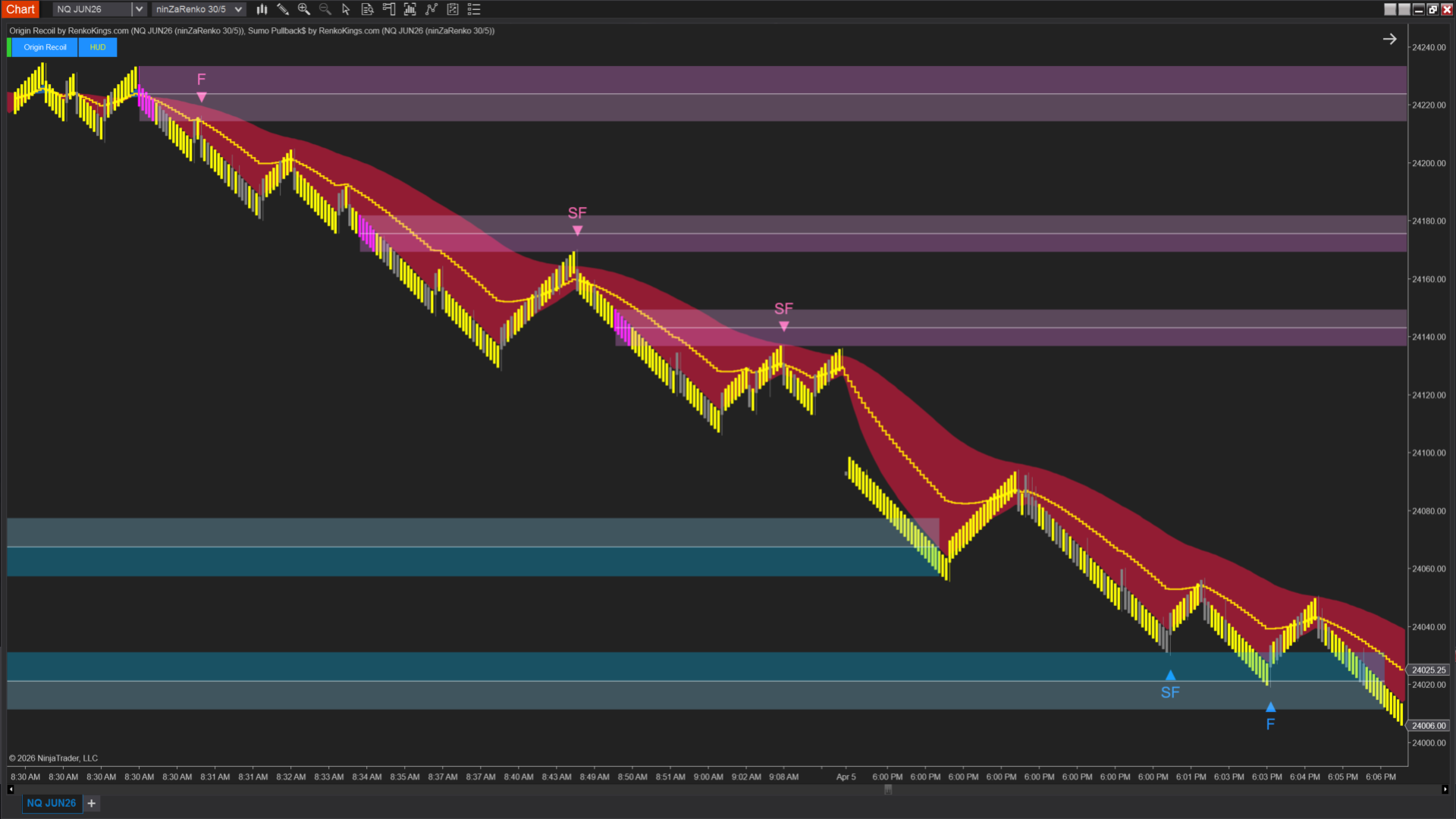1456x819 pixels.
Task: Select the drawing tools pencil icon
Action: (283, 9)
